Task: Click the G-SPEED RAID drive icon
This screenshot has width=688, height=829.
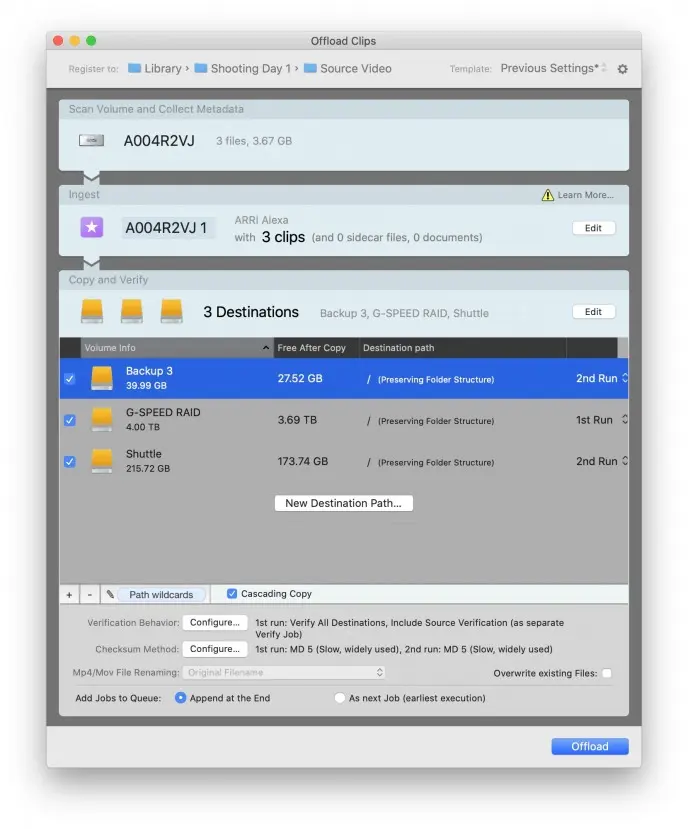Action: click(x=102, y=419)
